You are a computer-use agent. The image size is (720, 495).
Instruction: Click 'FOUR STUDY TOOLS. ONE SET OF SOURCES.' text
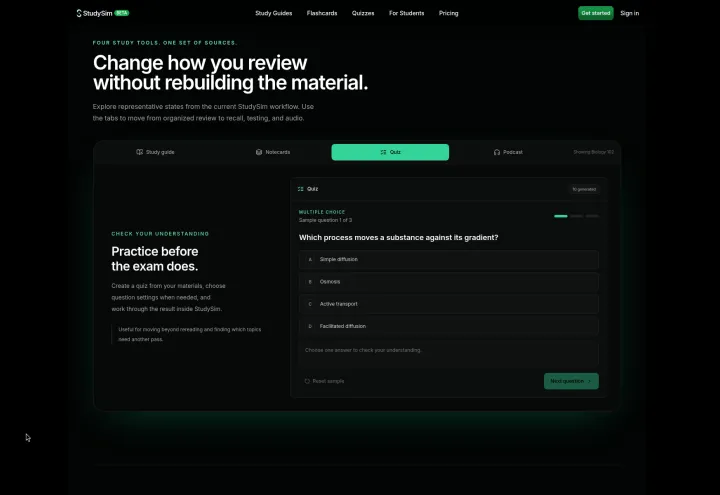(165, 43)
